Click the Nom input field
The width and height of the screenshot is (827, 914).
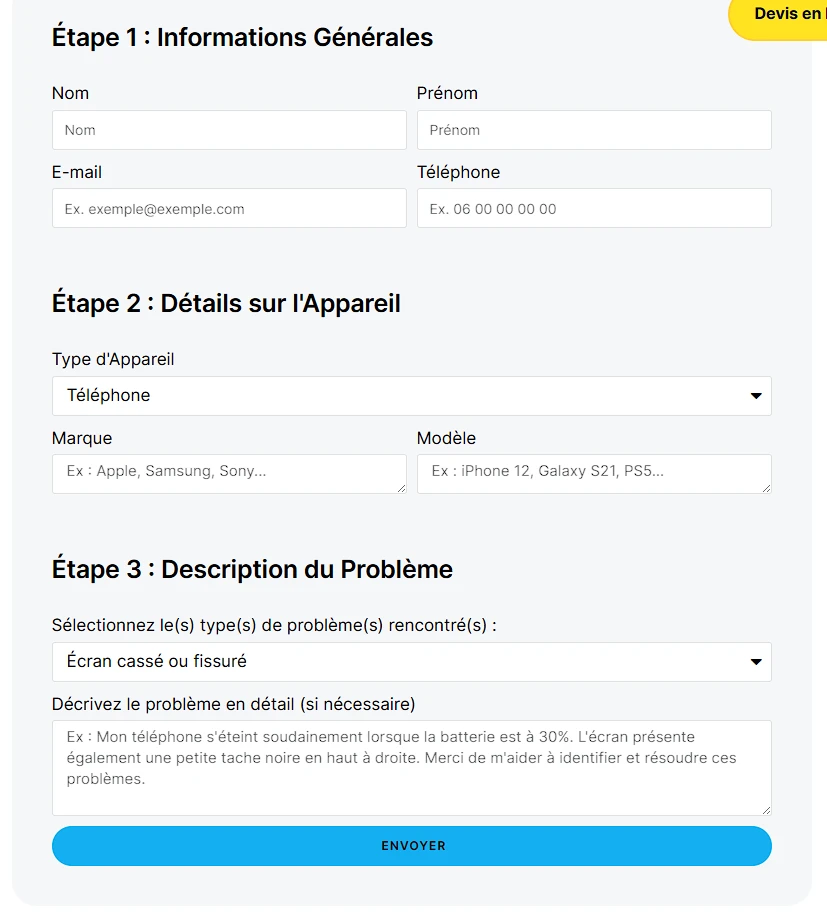[229, 130]
